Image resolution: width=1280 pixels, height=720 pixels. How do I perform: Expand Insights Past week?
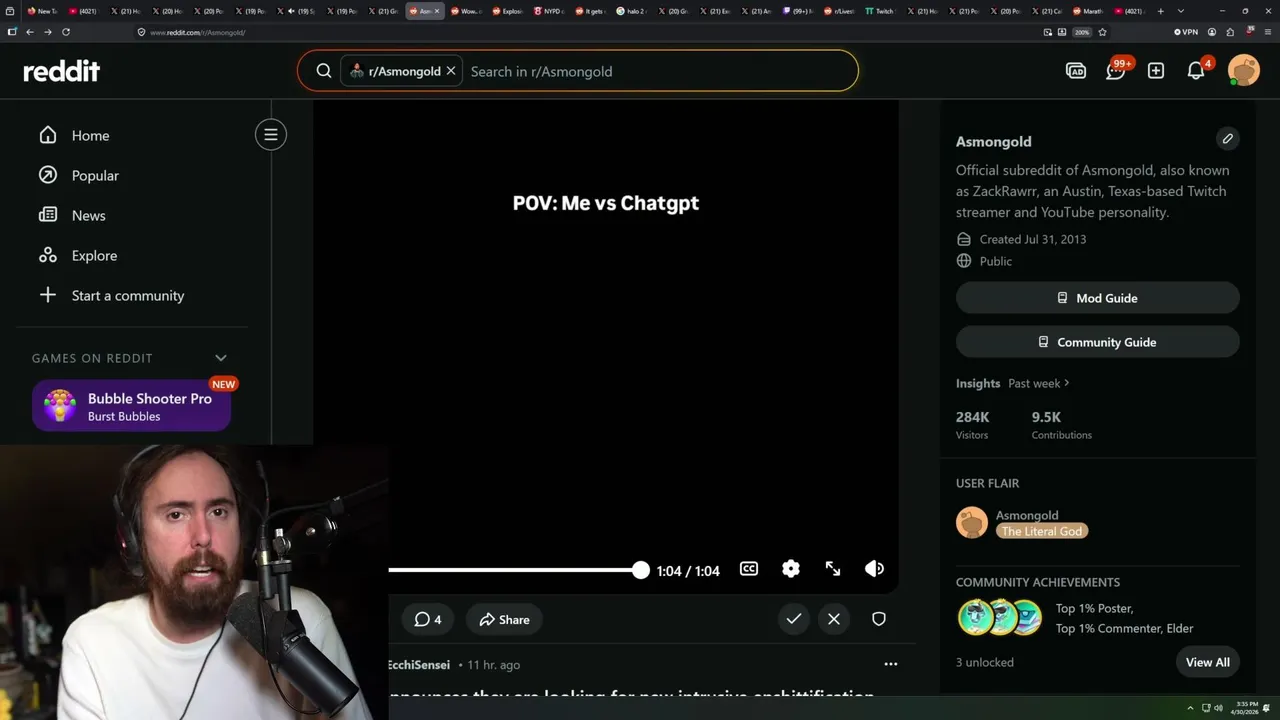pyautogui.click(x=1039, y=383)
